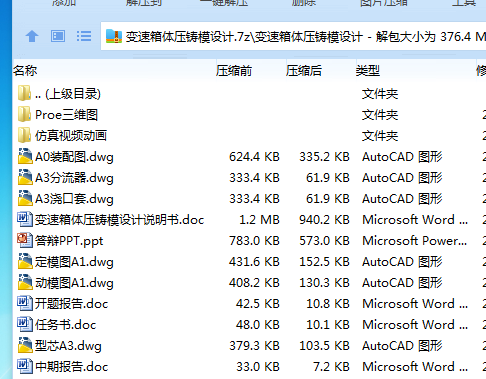This screenshot has height=379, width=486.
Task: Click the folder icon for 仿真视频动画
Action: (25, 135)
